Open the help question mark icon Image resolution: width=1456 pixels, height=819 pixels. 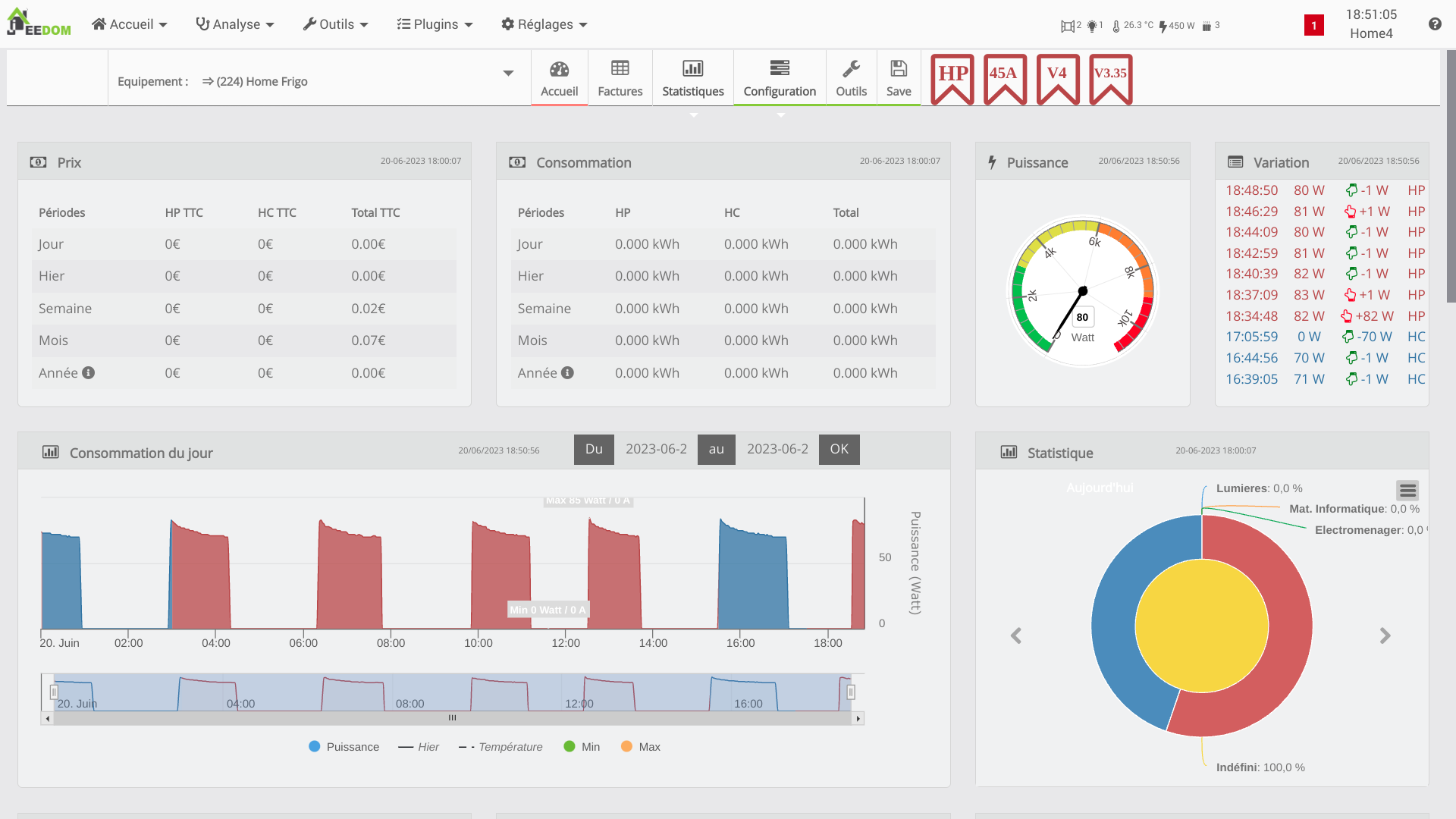click(1435, 24)
